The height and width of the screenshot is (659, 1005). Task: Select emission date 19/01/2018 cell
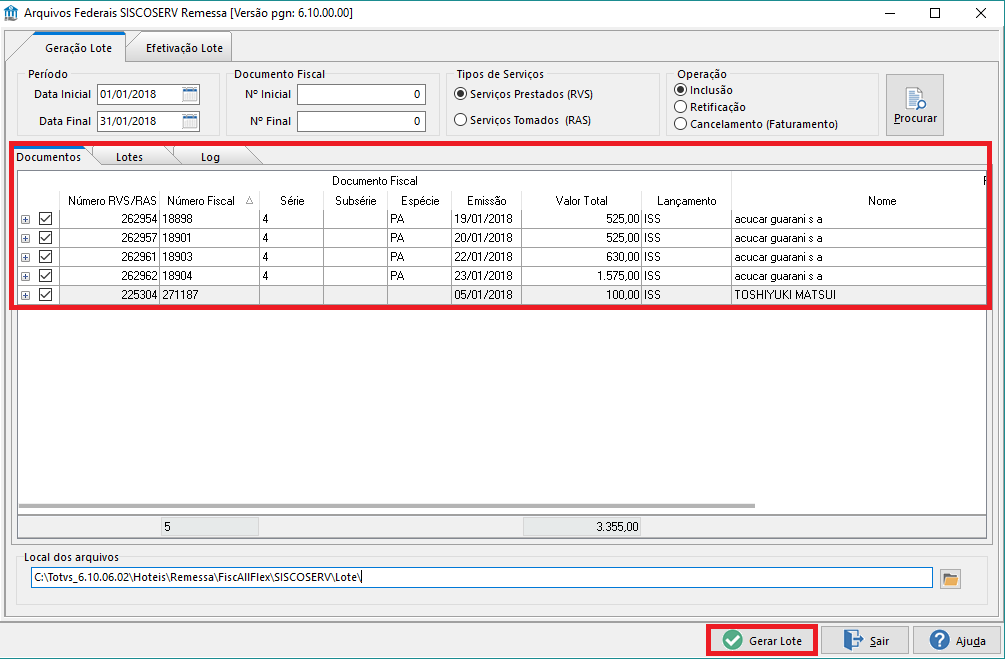(486, 219)
